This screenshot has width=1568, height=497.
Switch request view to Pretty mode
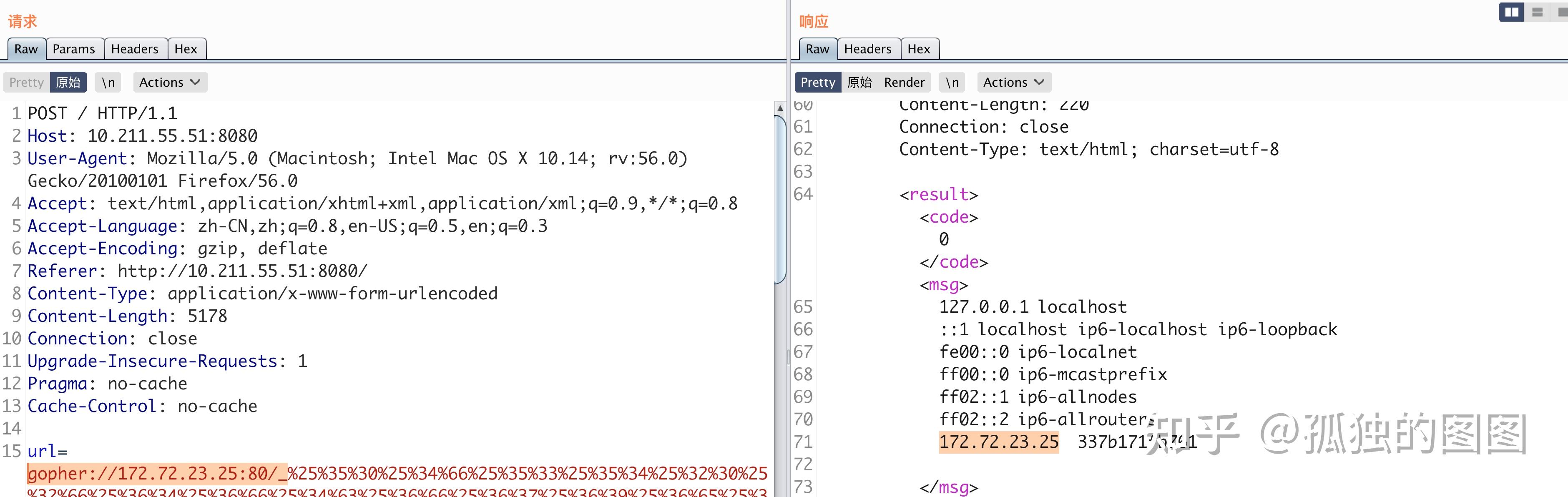(x=27, y=82)
